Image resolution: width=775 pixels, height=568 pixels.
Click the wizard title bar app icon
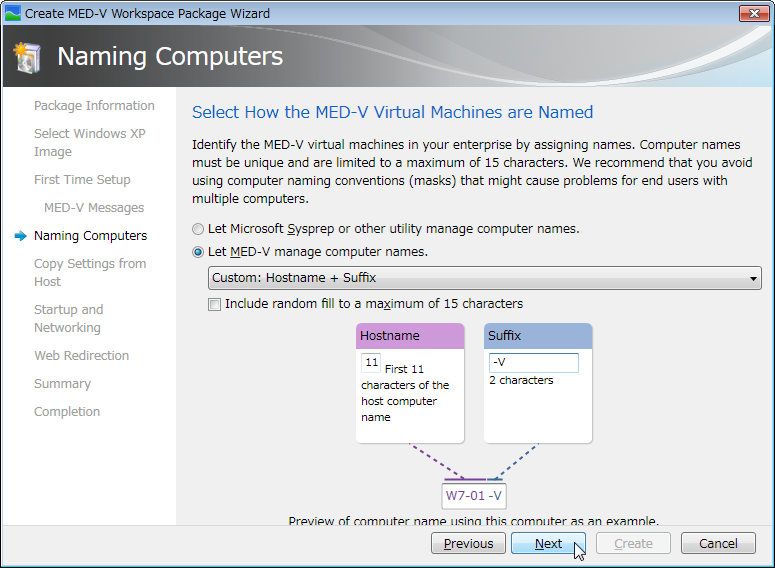tap(12, 13)
